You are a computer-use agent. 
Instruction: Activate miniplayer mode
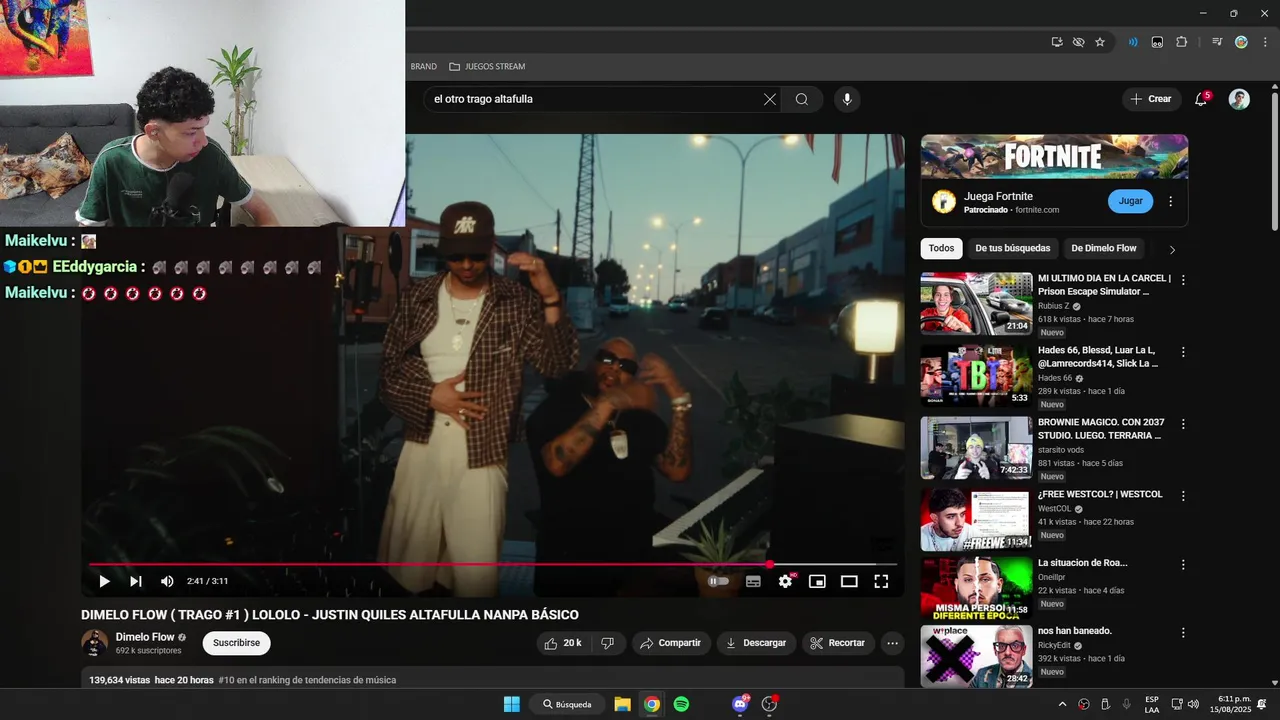[817, 581]
